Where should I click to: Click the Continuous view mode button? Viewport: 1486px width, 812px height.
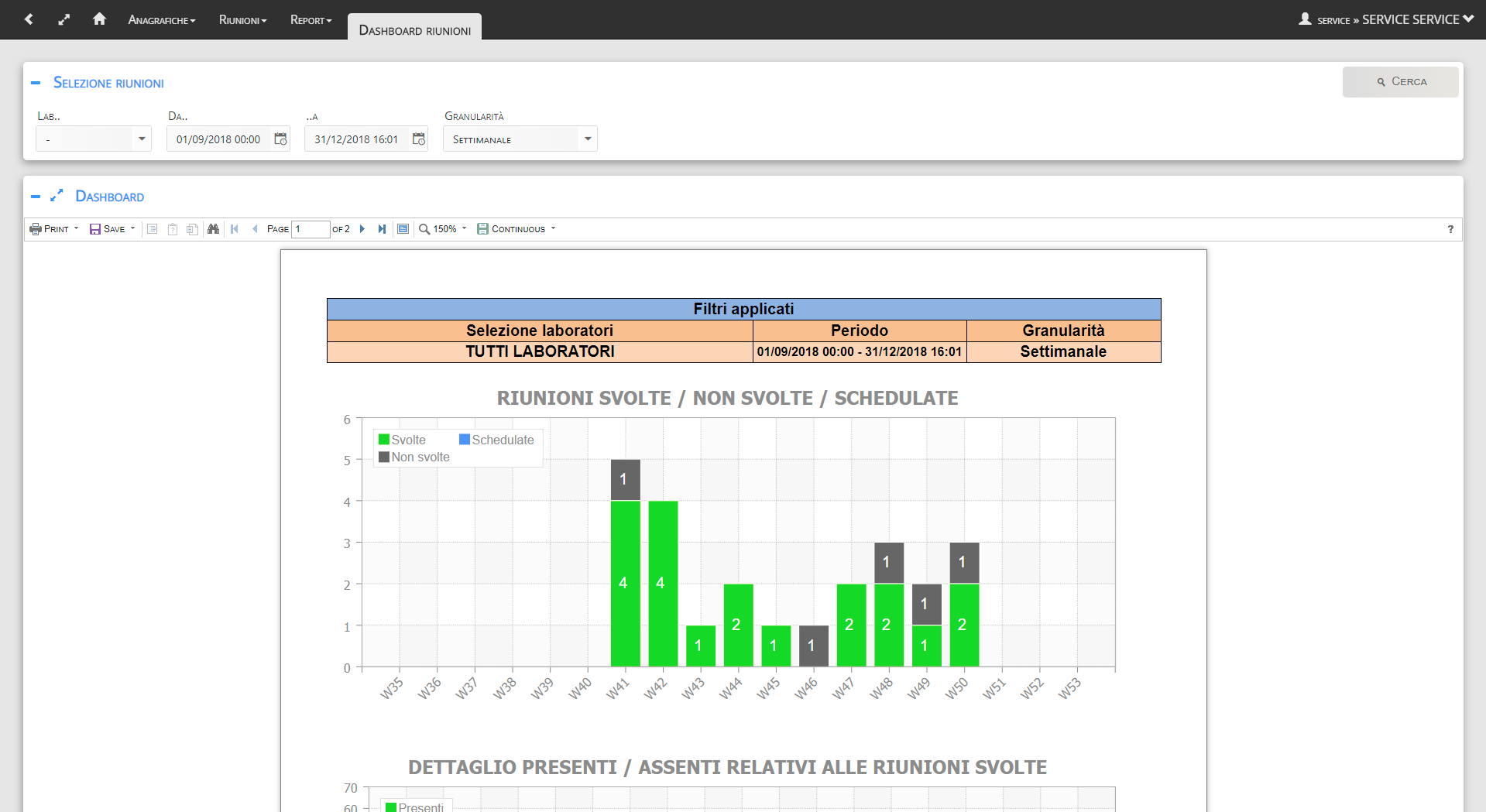pos(511,229)
